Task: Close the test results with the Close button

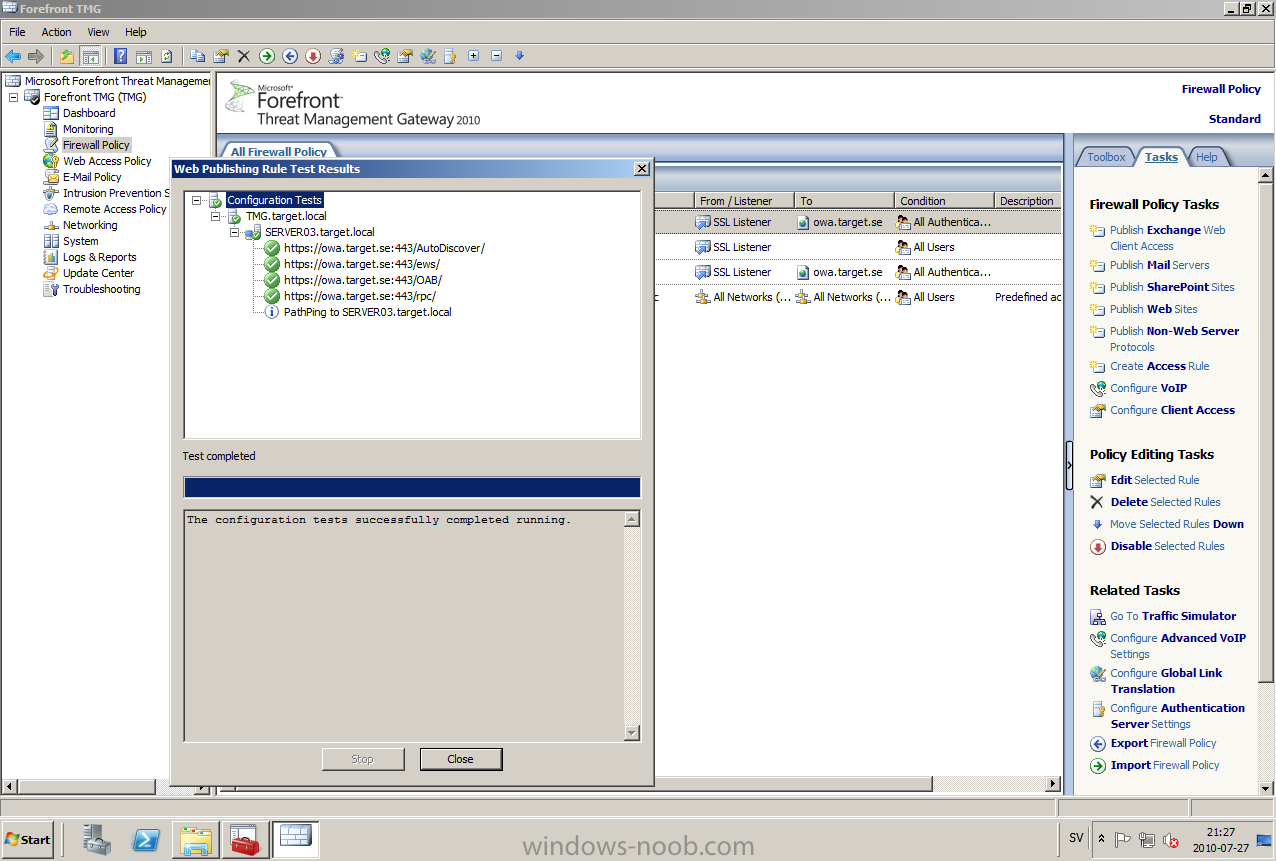Action: pyautogui.click(x=461, y=759)
